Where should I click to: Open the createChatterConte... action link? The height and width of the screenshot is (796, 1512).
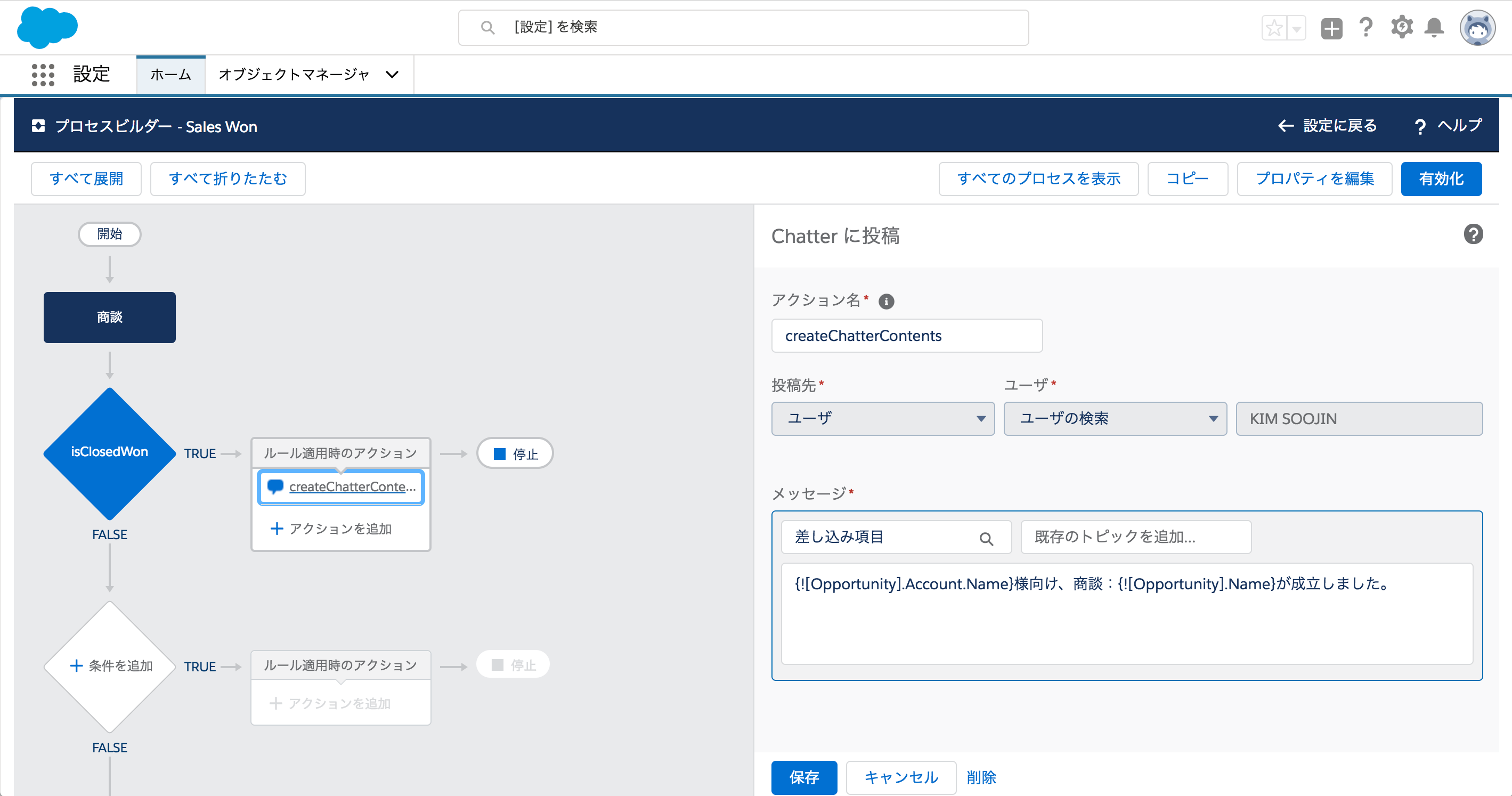click(x=352, y=486)
